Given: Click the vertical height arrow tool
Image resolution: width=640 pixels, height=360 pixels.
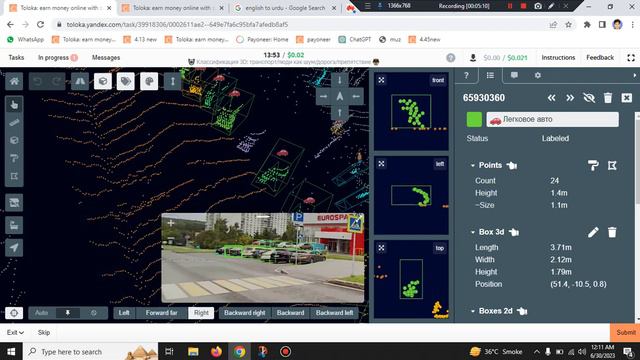Looking at the screenshot, I should point(172,81).
